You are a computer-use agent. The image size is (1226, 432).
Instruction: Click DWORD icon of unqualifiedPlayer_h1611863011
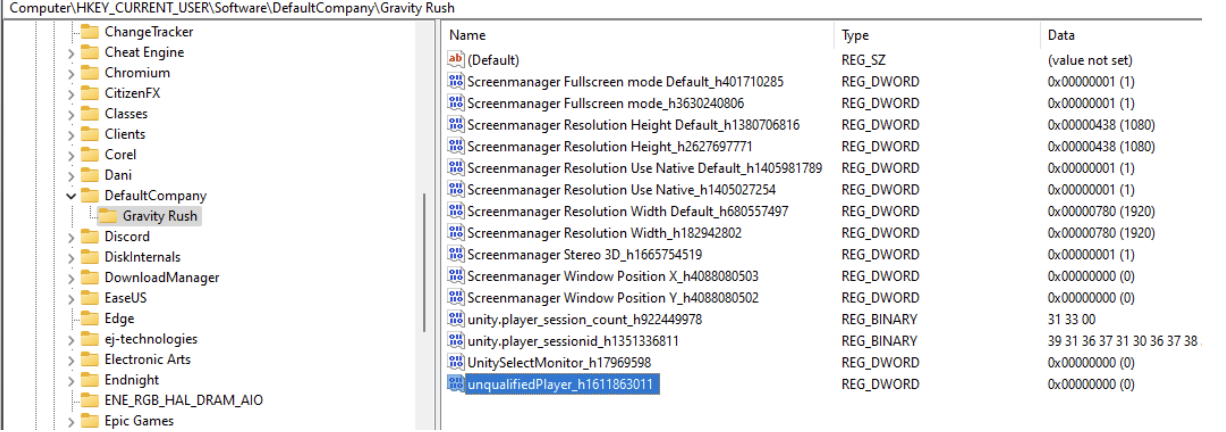tap(456, 384)
